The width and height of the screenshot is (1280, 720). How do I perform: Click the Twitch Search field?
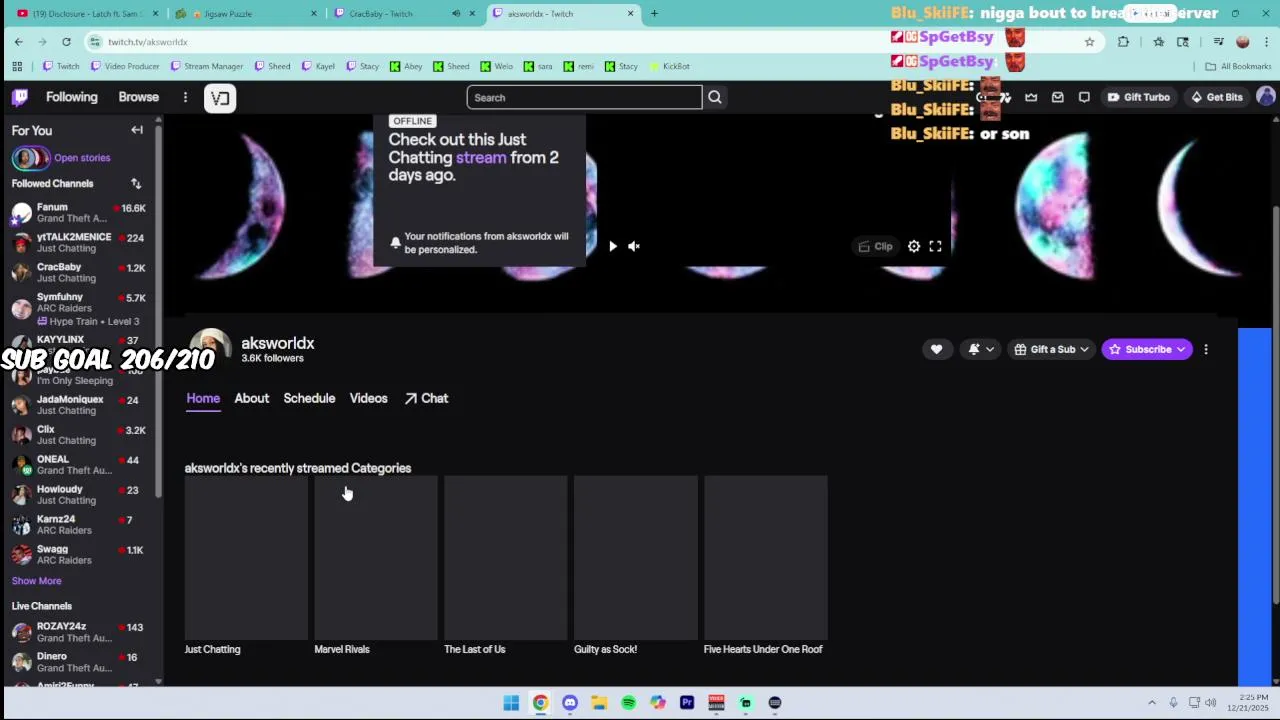[584, 97]
